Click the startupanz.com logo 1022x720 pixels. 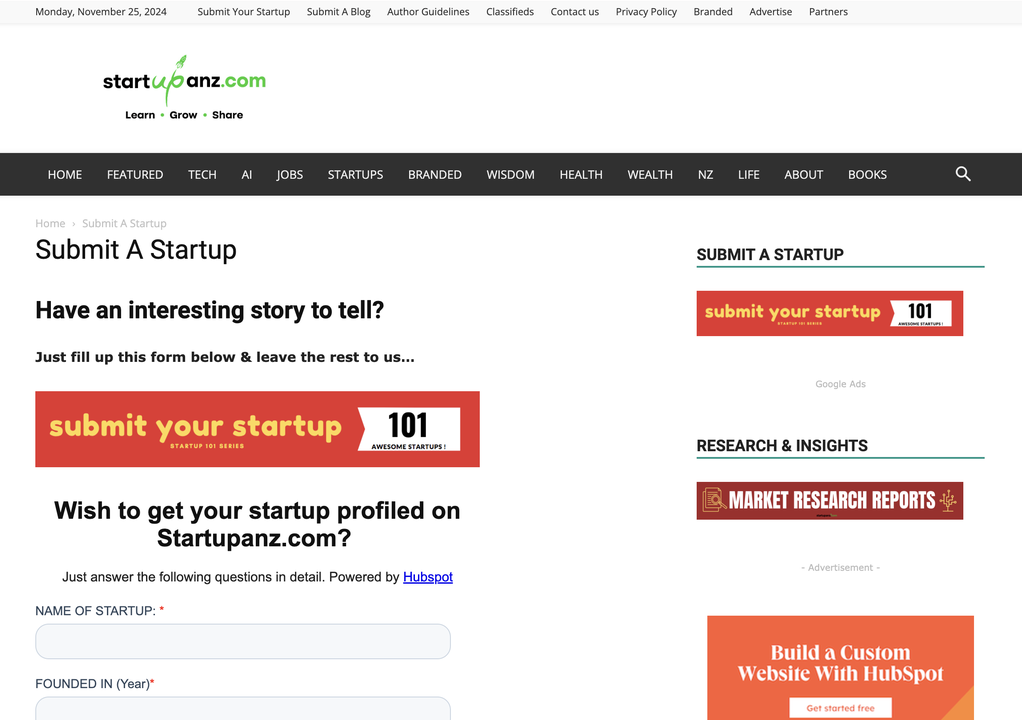coord(184,89)
